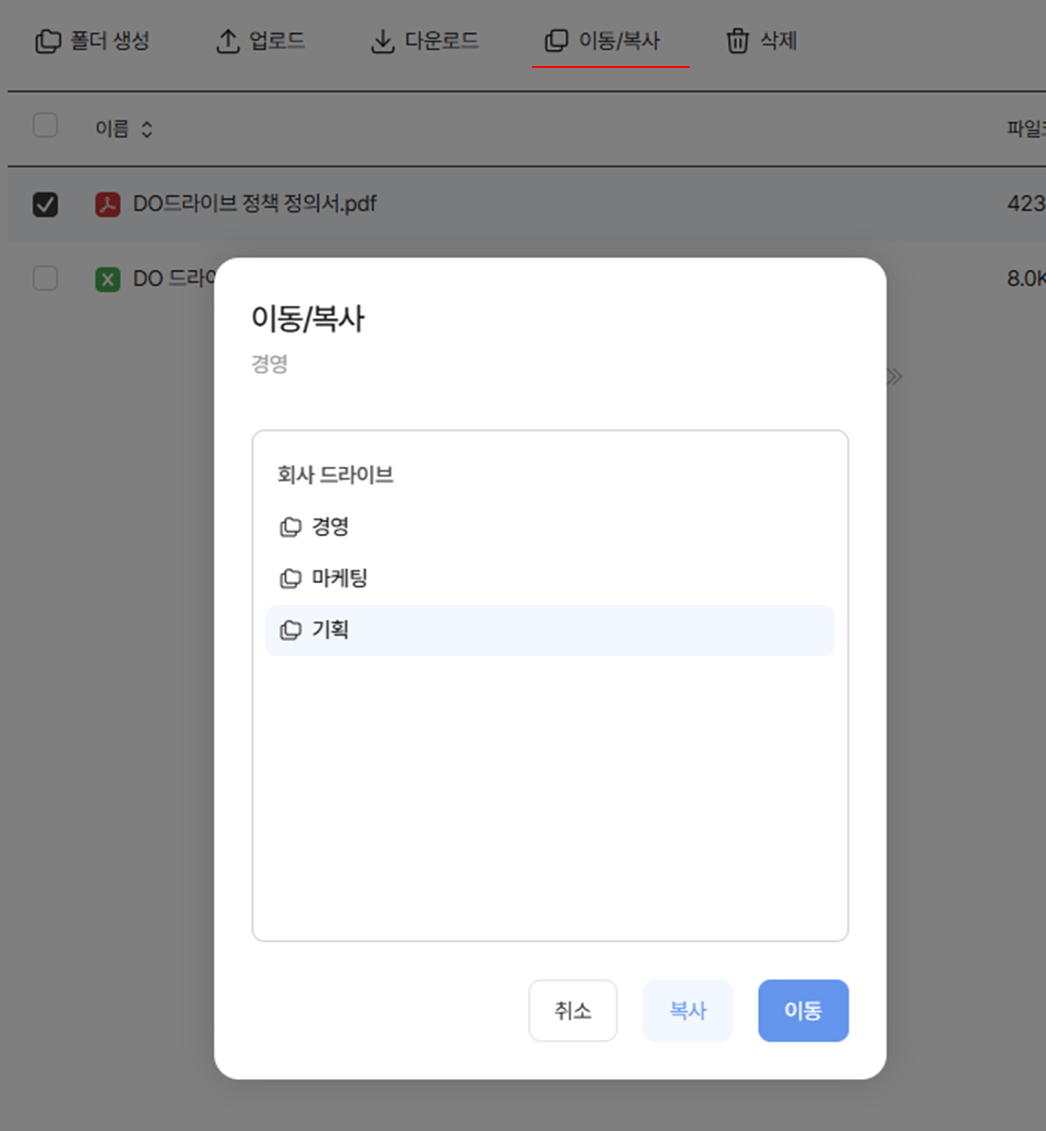Open the DO드라이브 정책 정의서.pdf file name
The width and height of the screenshot is (1046, 1131).
tap(254, 204)
